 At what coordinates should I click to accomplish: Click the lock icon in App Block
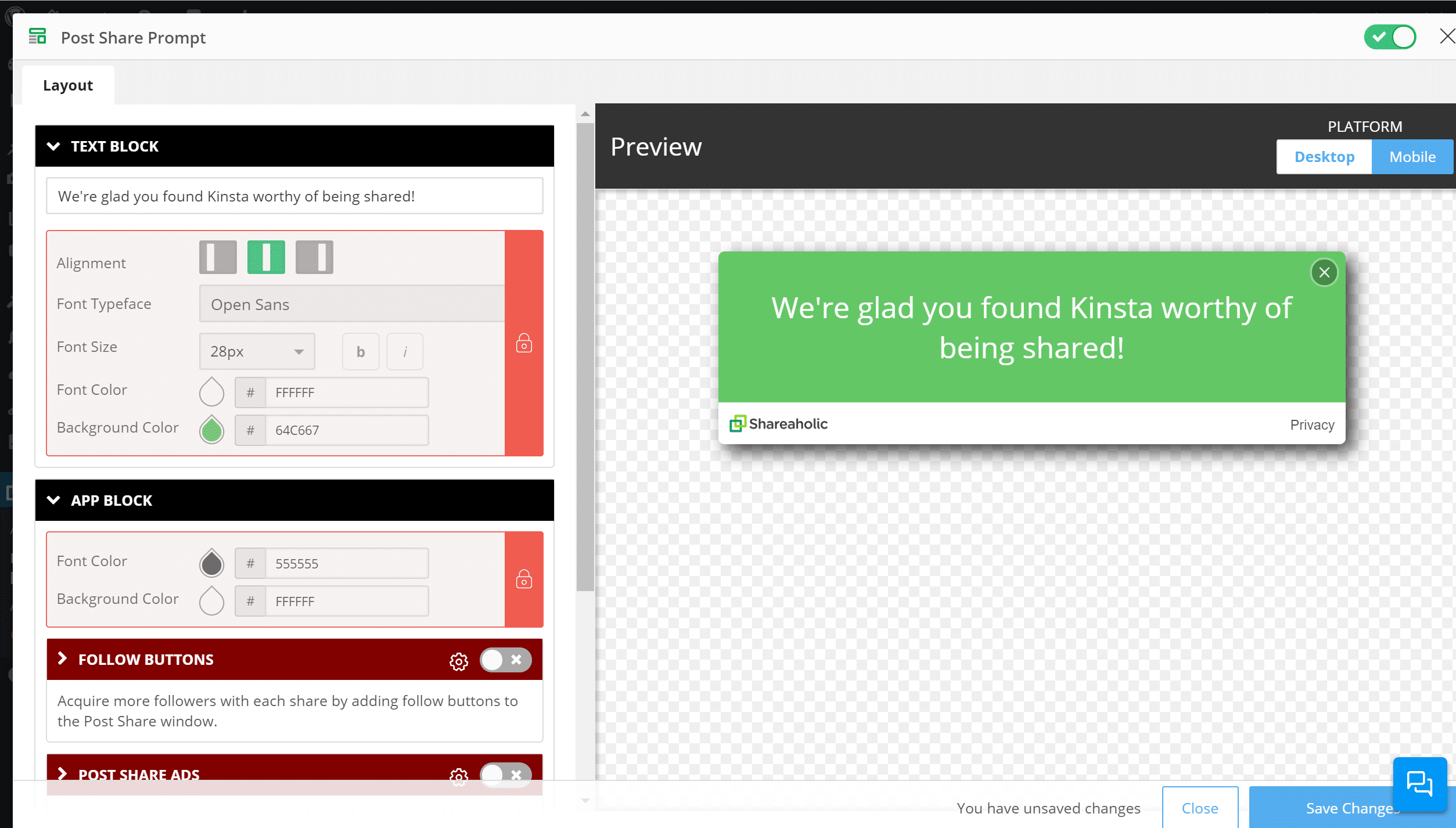tap(524, 580)
